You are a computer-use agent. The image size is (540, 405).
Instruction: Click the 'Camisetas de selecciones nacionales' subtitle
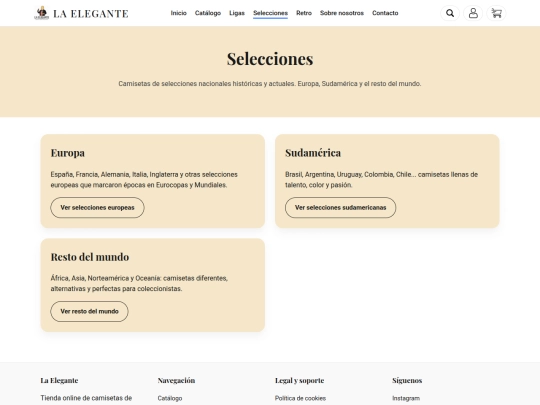point(270,84)
